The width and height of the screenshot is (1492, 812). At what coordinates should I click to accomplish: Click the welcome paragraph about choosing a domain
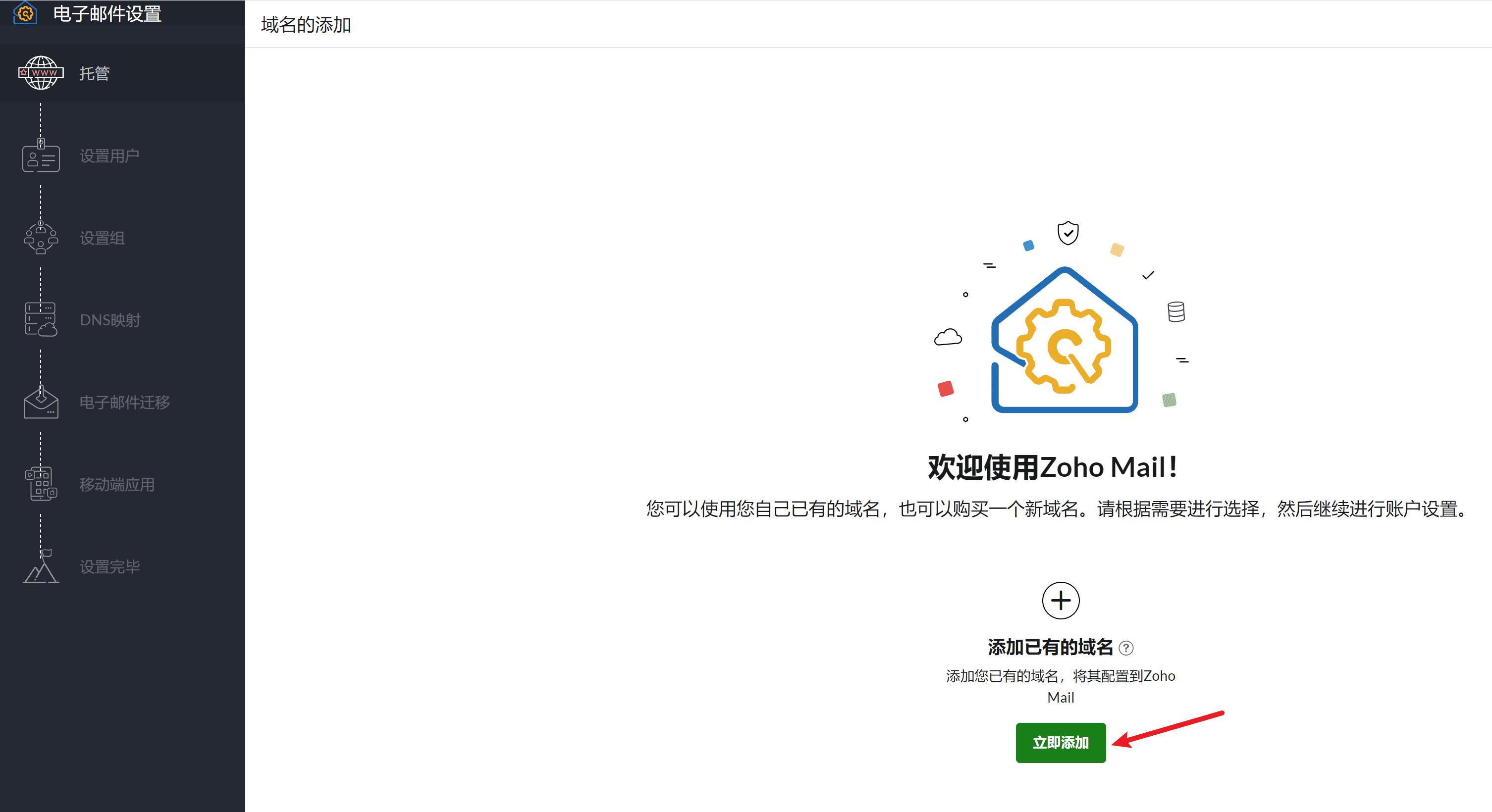click(1058, 508)
